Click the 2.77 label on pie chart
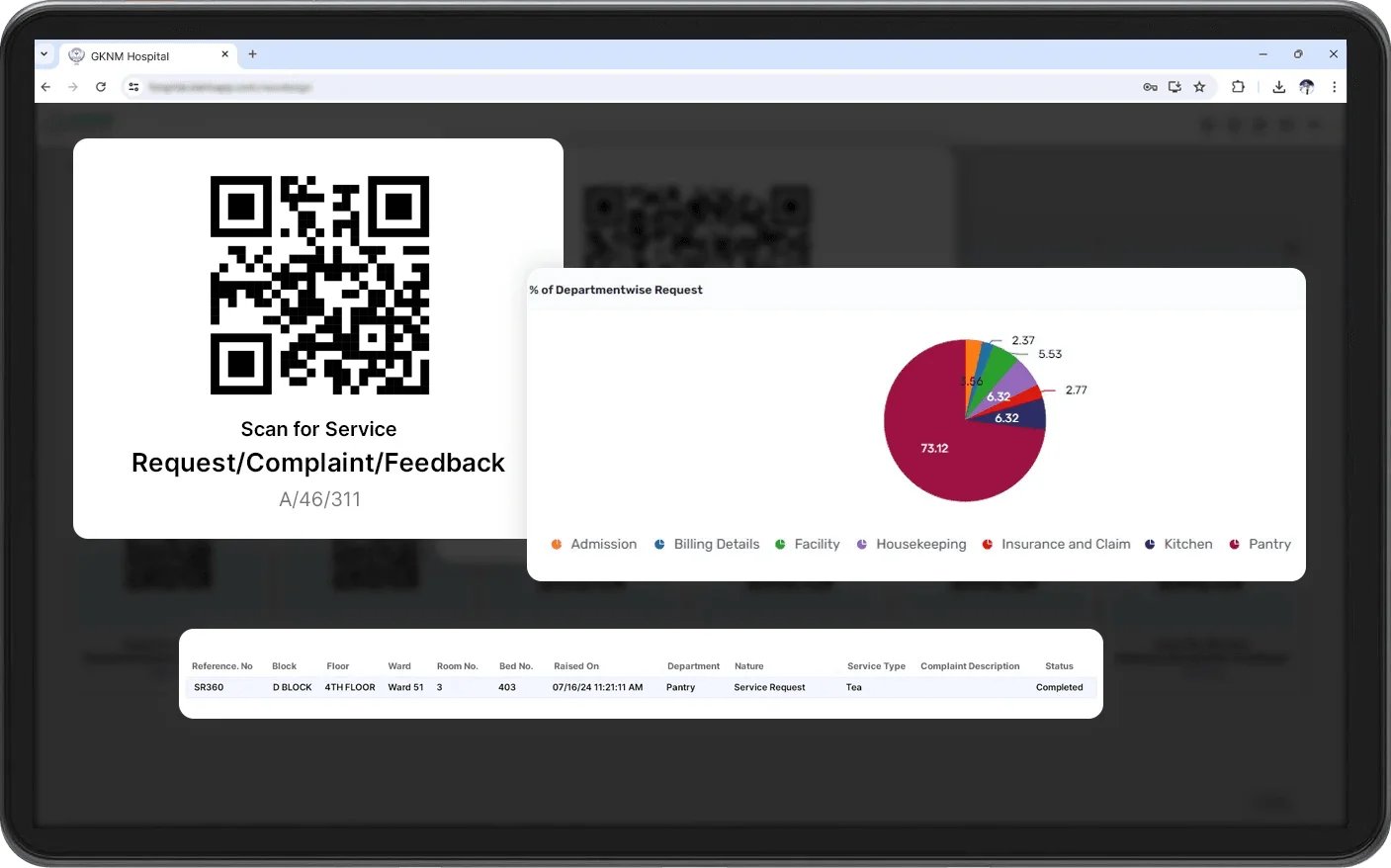This screenshot has height=868, width=1391. (x=1077, y=391)
